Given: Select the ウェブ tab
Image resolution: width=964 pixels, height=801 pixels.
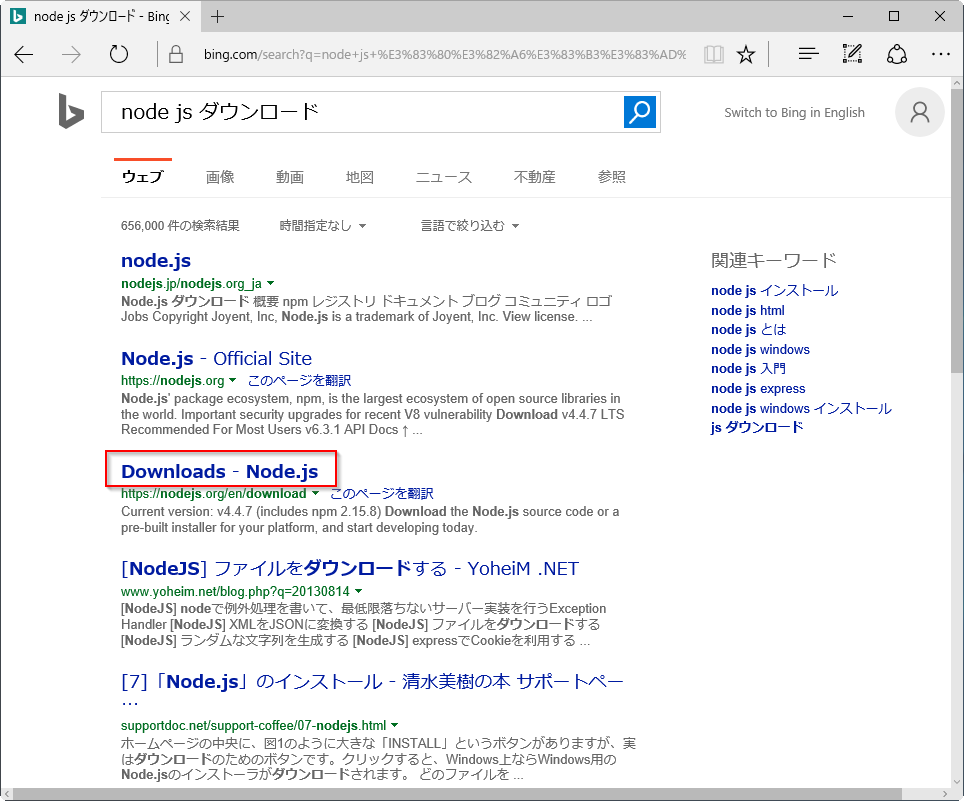Looking at the screenshot, I should click(x=143, y=177).
